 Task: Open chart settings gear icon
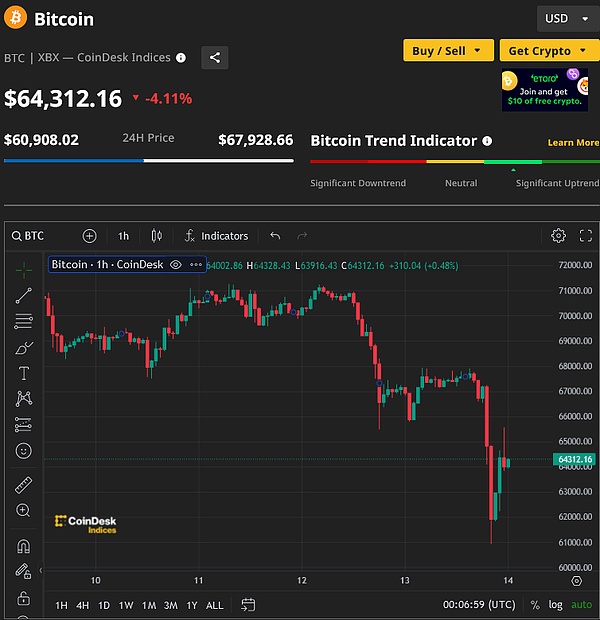click(x=558, y=236)
